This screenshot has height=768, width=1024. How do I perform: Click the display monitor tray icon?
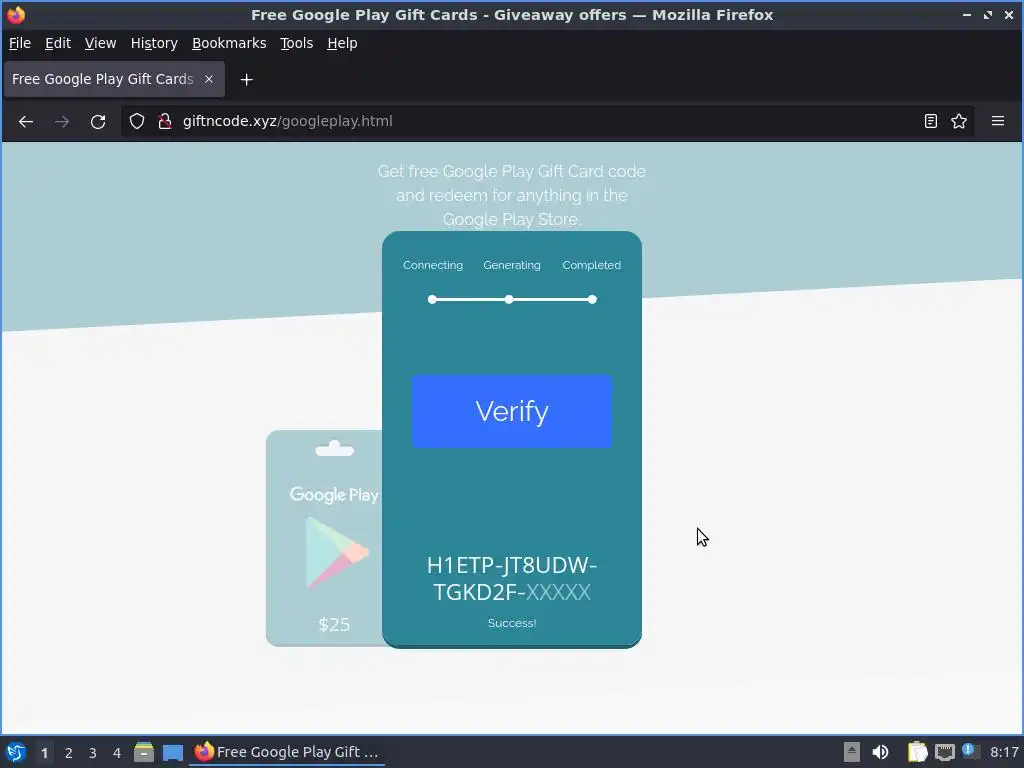(x=944, y=752)
